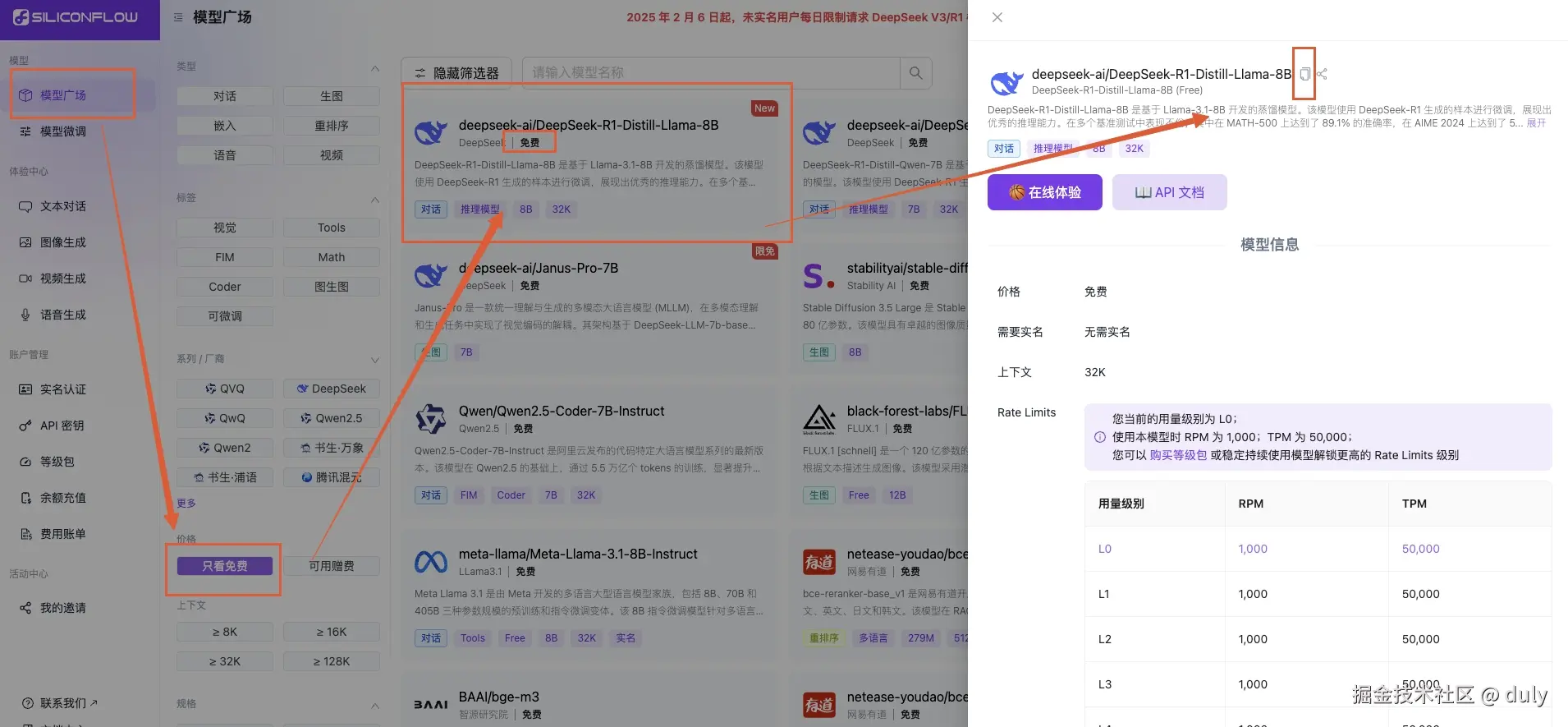Toggle the 重排序 type filter
This screenshot has height=727, width=1568.
[x=332, y=126]
